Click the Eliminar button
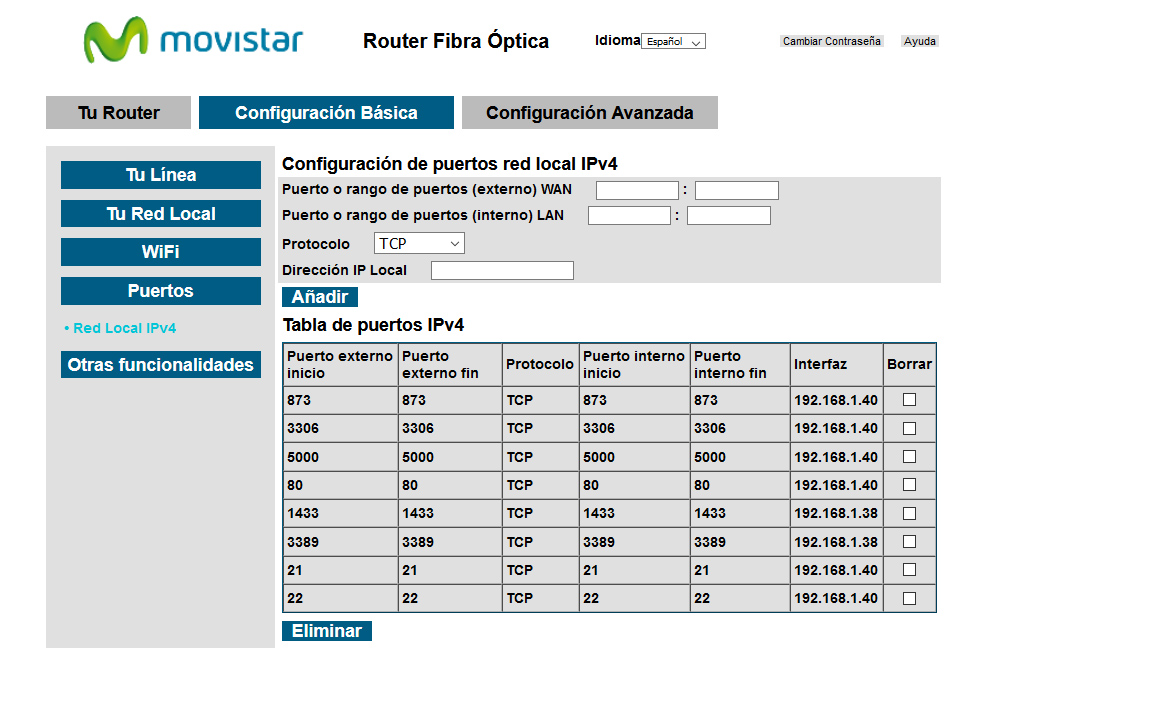The height and width of the screenshot is (728, 1149). (x=326, y=631)
